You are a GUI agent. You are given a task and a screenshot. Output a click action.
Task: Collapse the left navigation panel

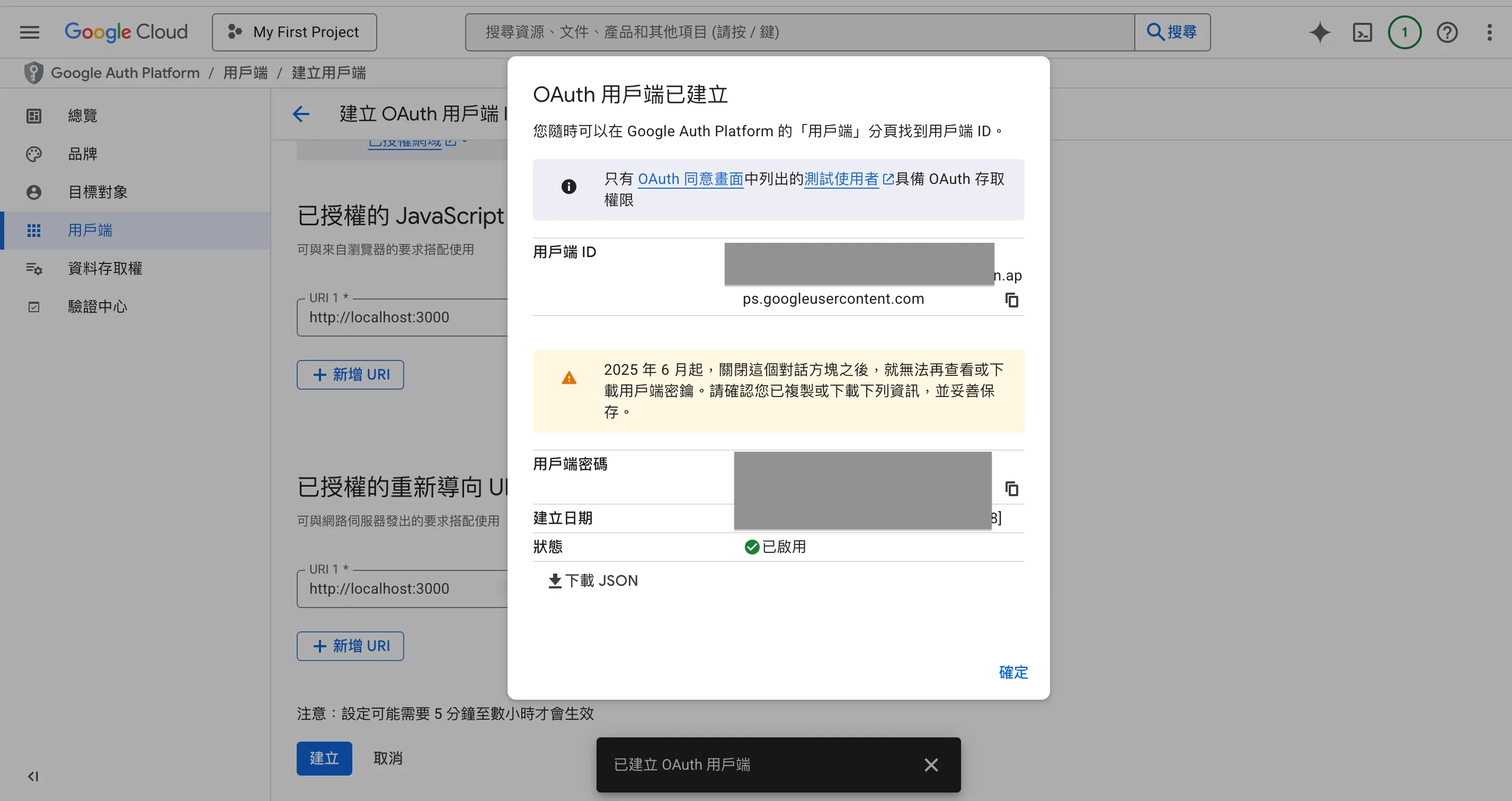[x=33, y=776]
